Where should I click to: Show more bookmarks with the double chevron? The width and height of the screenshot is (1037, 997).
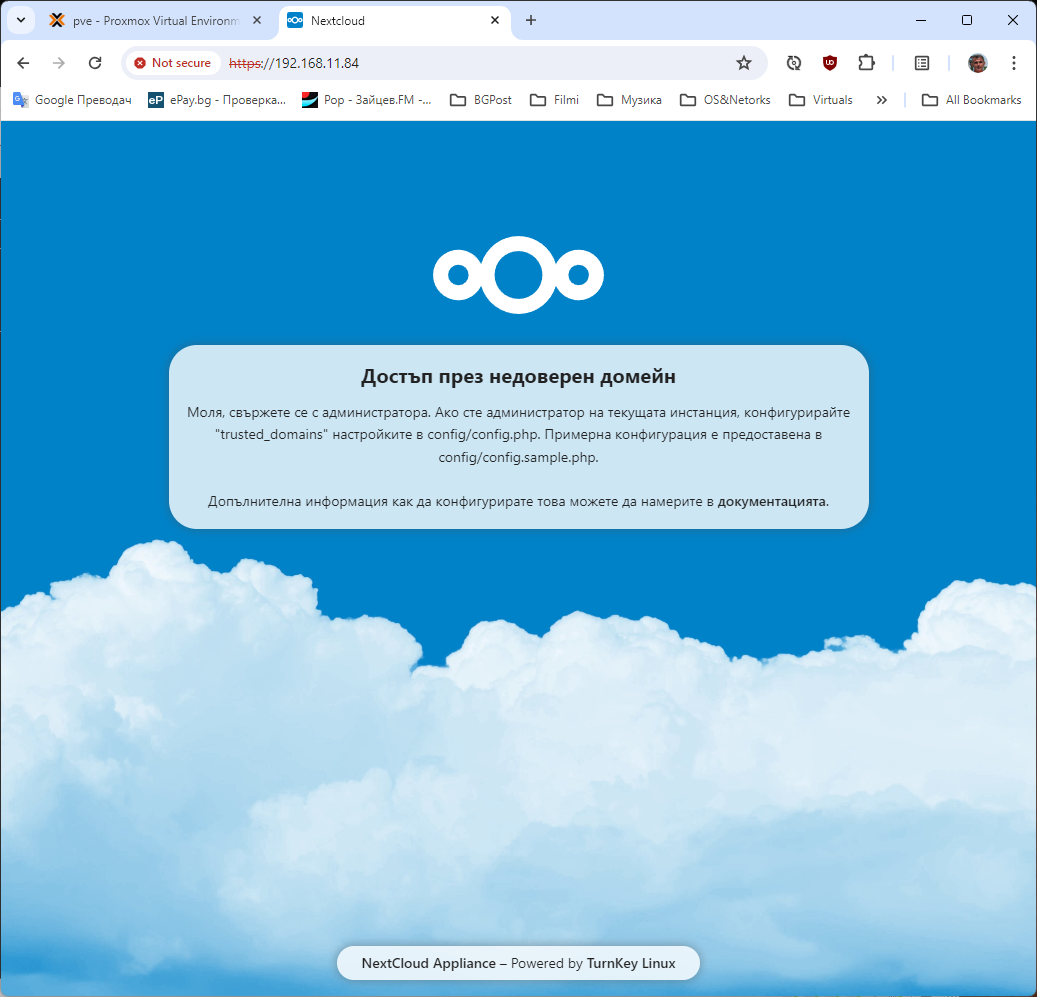click(882, 100)
